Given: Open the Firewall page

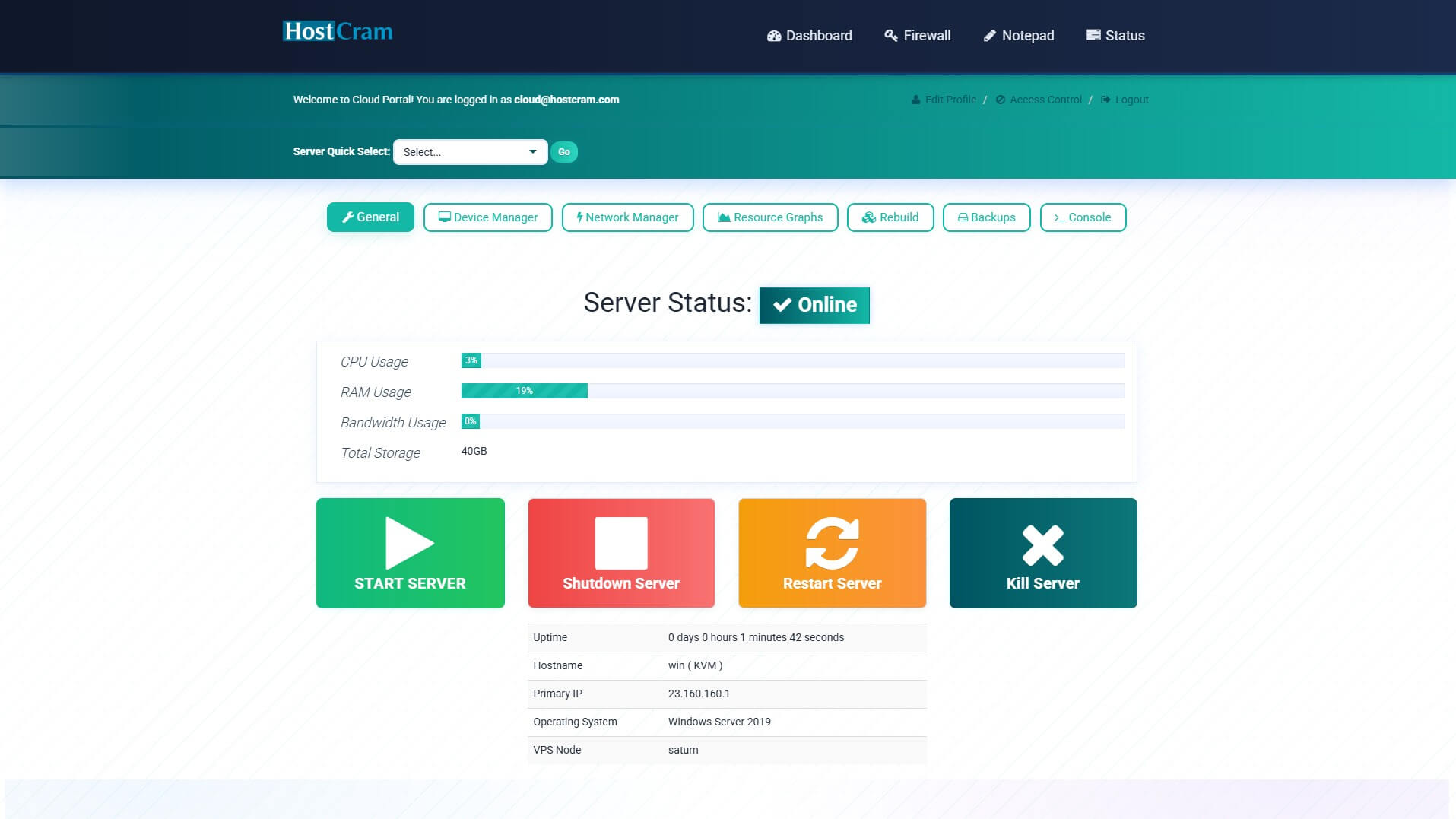Looking at the screenshot, I should click(x=918, y=36).
